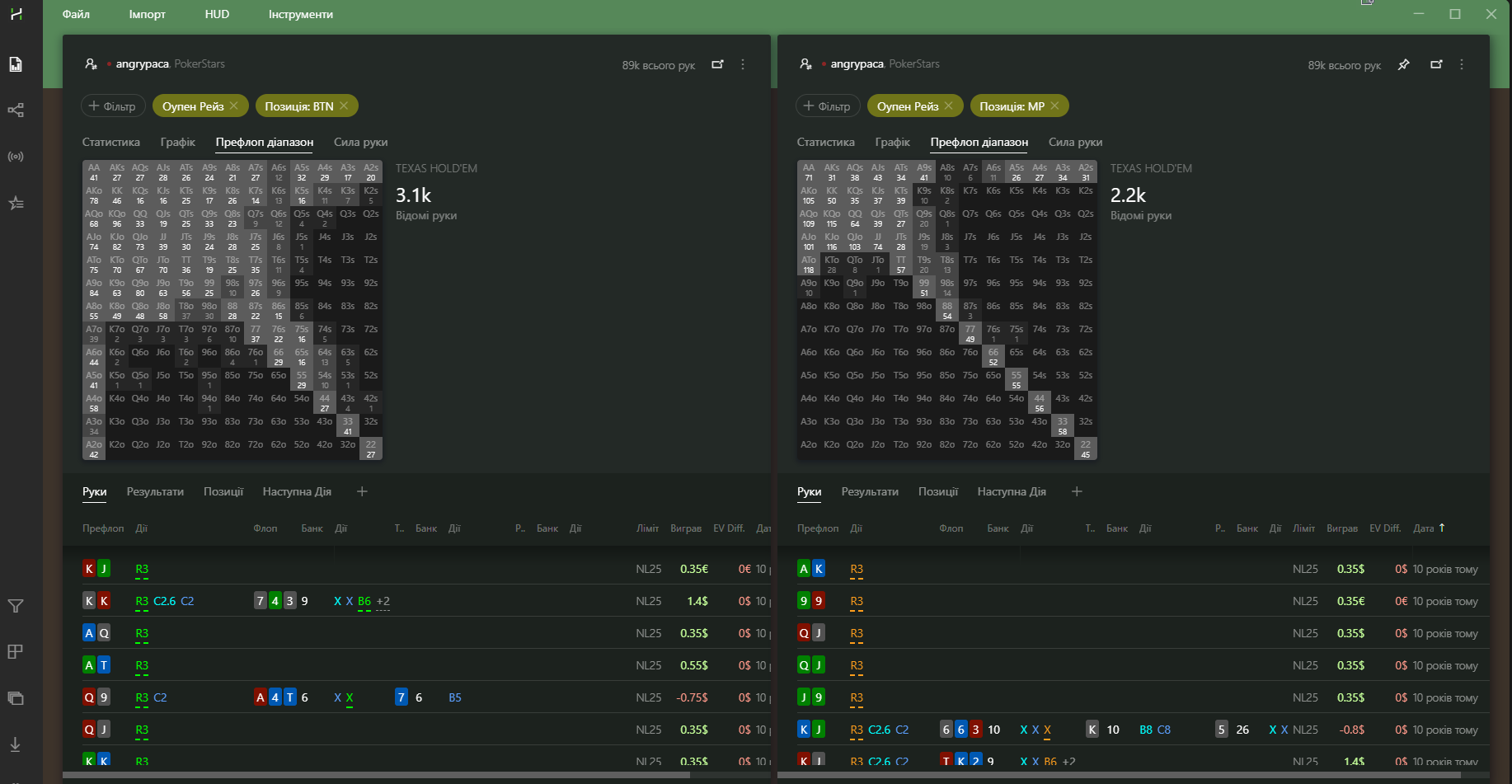The width and height of the screenshot is (1512, 784).
Task: Open the K J hand row in left panel
Action: tap(416, 569)
